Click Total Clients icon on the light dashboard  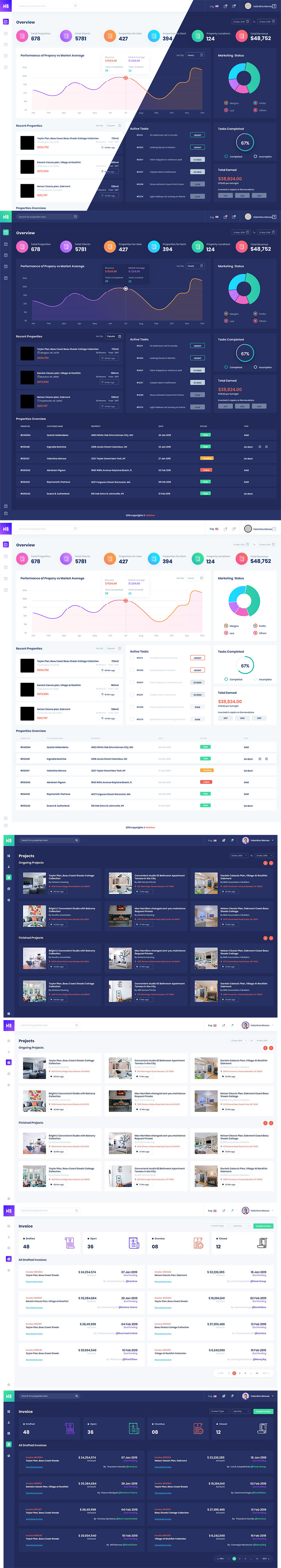66,559
